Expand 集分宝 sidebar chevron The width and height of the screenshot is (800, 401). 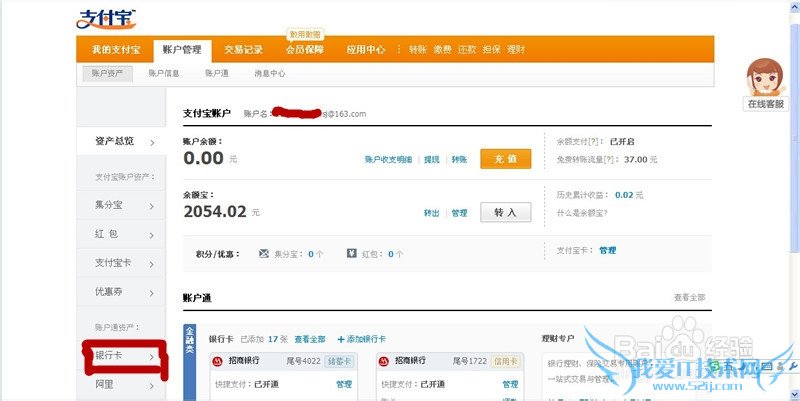(152, 207)
